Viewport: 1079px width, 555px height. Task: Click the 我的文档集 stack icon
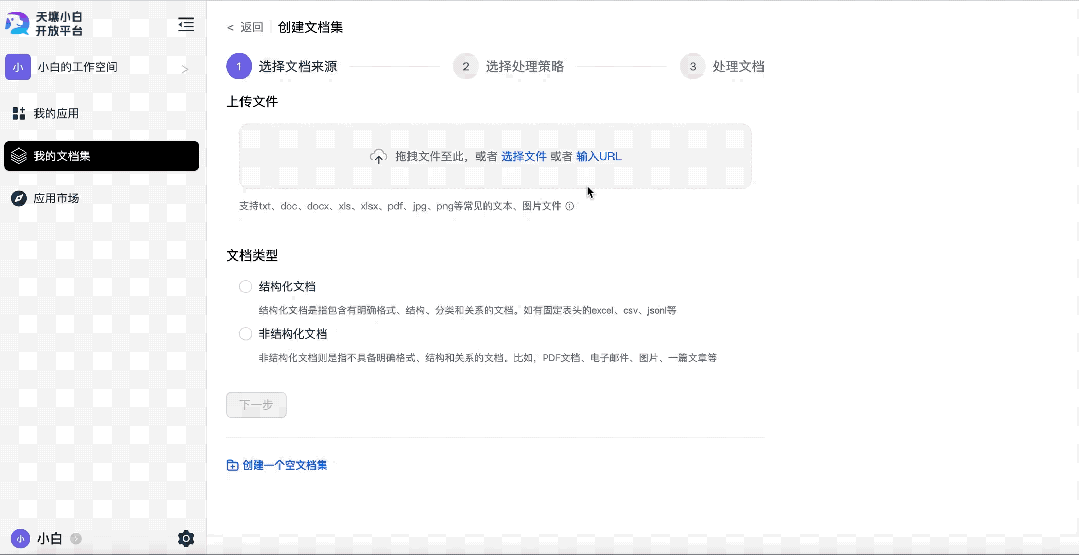pyautogui.click(x=19, y=156)
